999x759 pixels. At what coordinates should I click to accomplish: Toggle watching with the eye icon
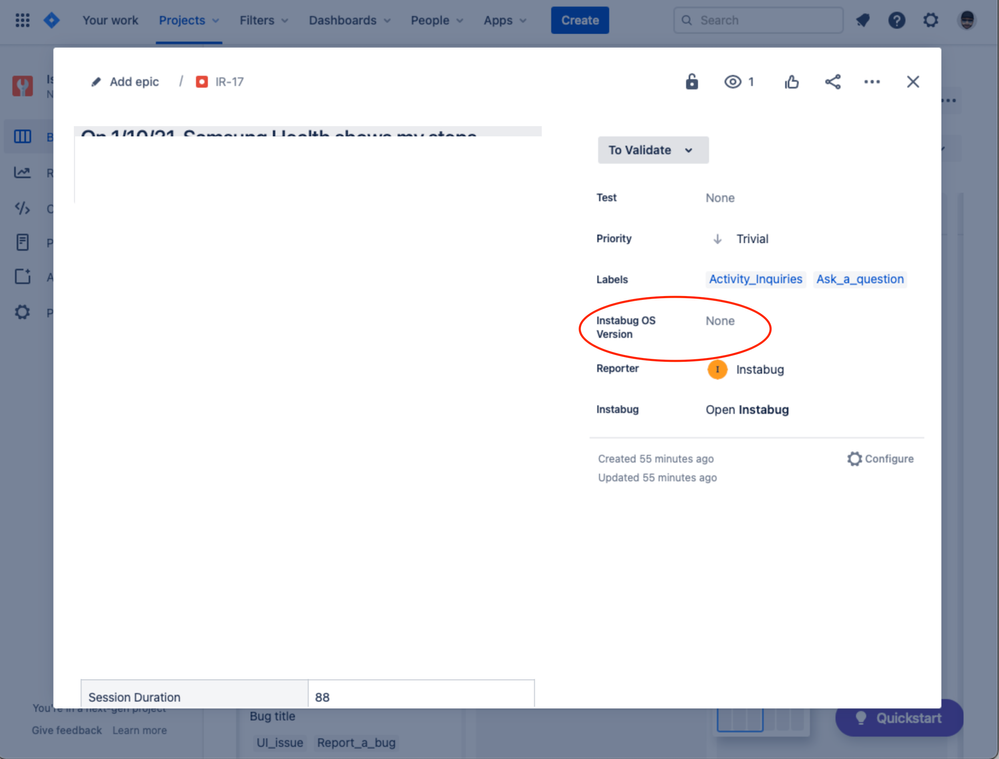[733, 82]
